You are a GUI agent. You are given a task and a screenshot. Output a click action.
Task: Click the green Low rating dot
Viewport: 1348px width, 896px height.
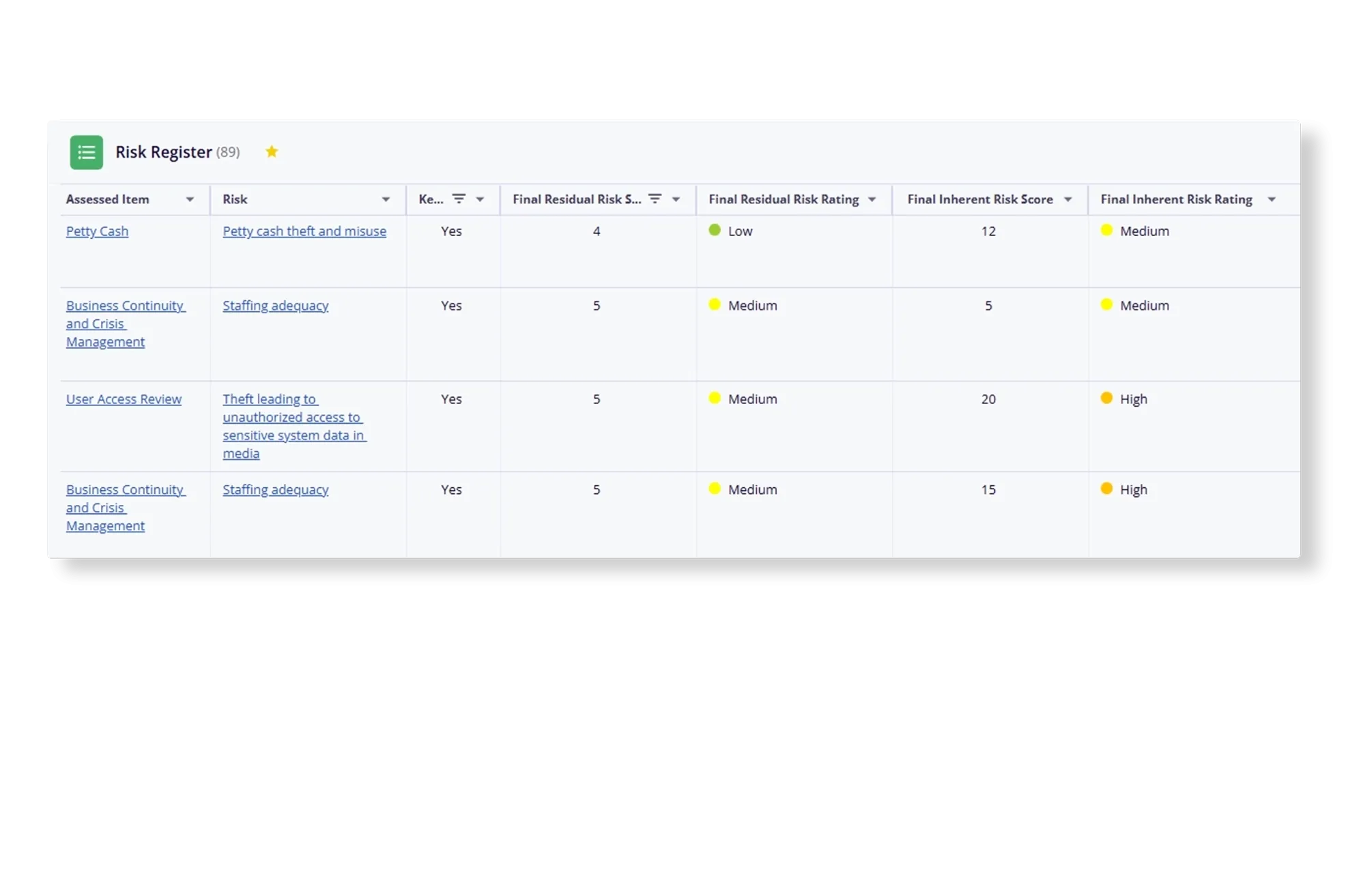pos(715,230)
